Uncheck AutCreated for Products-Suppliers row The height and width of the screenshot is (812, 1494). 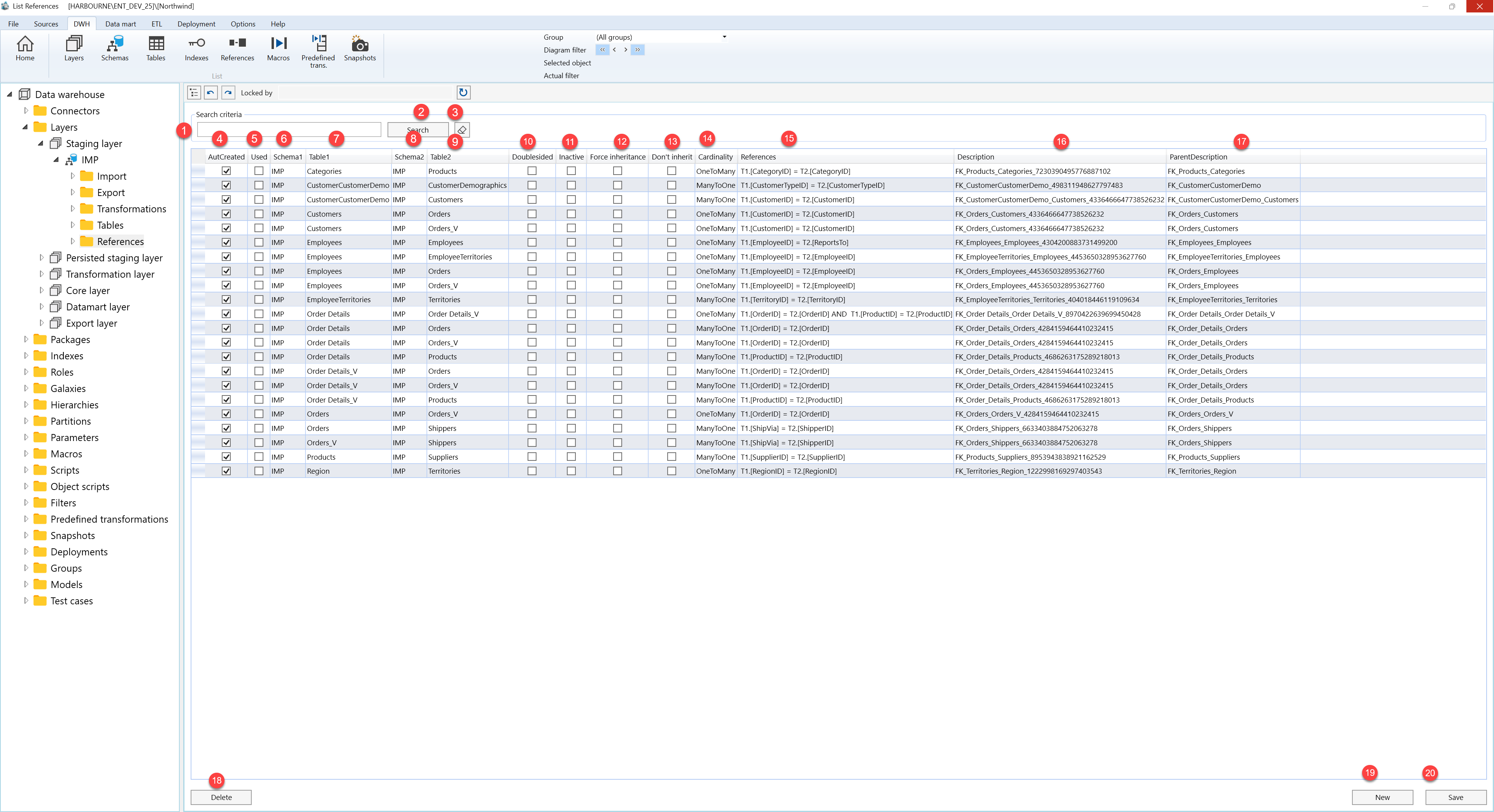[226, 457]
